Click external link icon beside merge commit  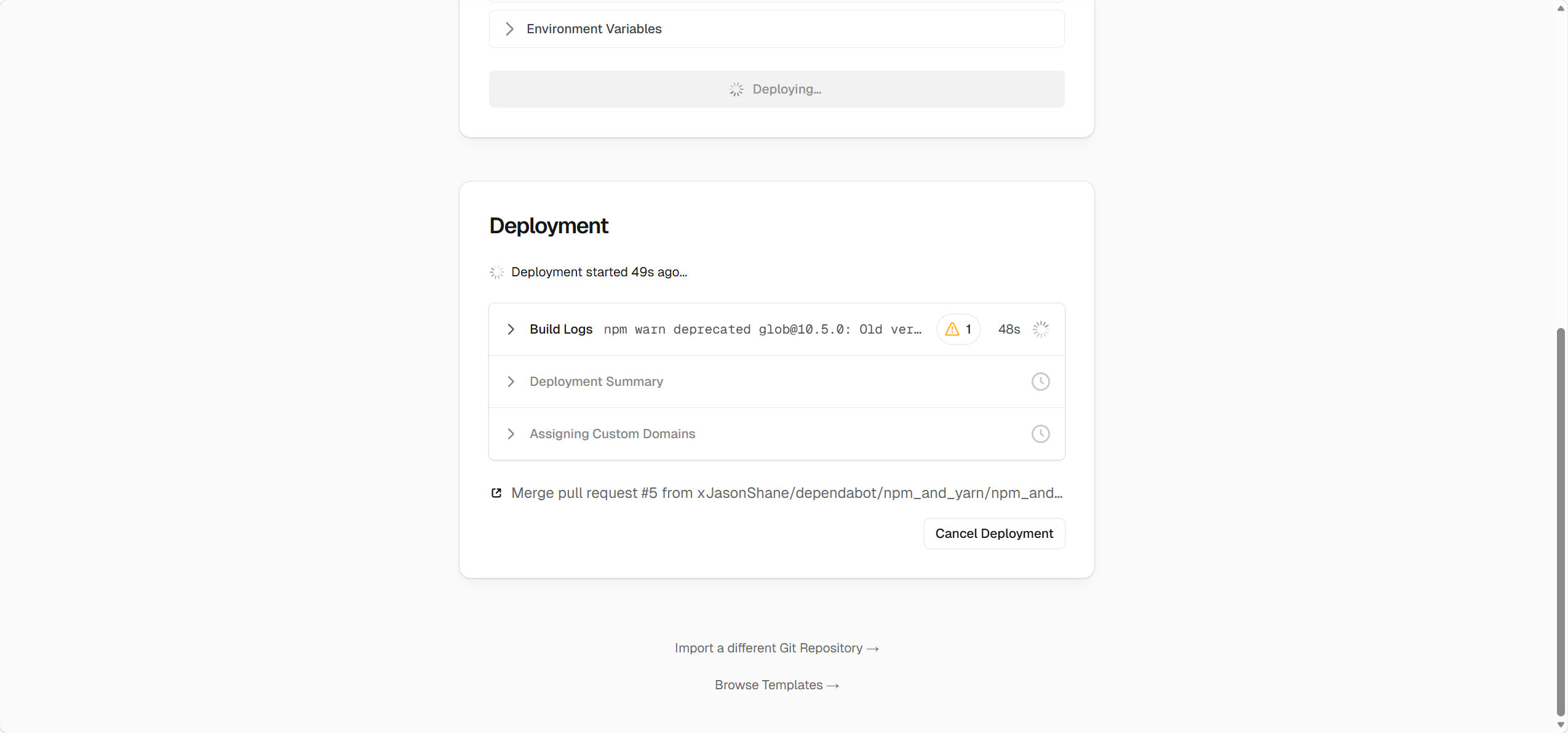[496, 493]
